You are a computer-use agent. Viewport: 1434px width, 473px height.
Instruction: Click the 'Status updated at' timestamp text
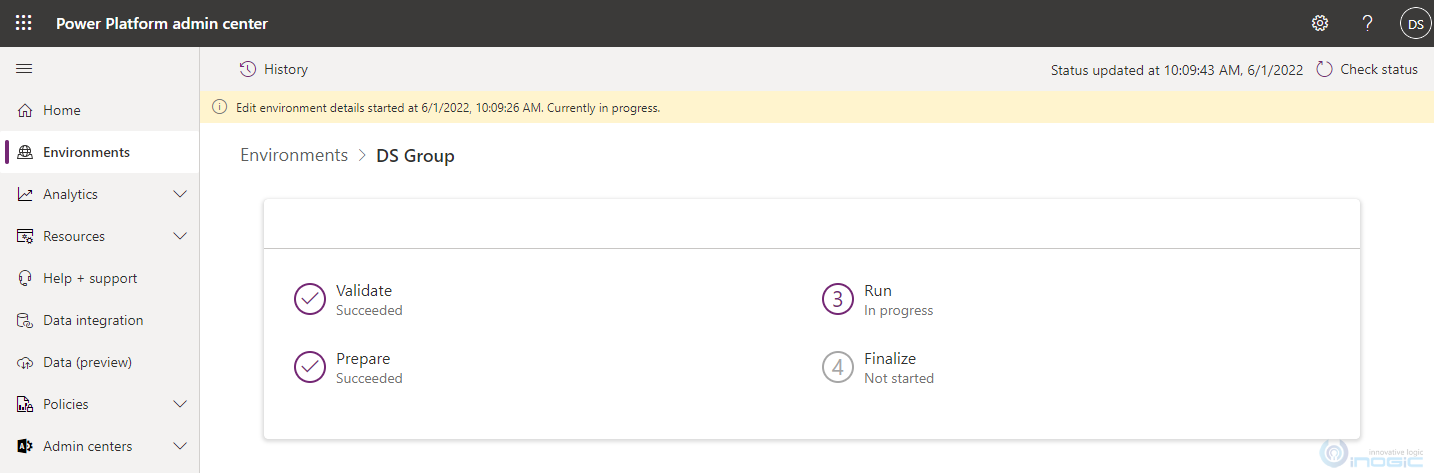[x=1177, y=70]
